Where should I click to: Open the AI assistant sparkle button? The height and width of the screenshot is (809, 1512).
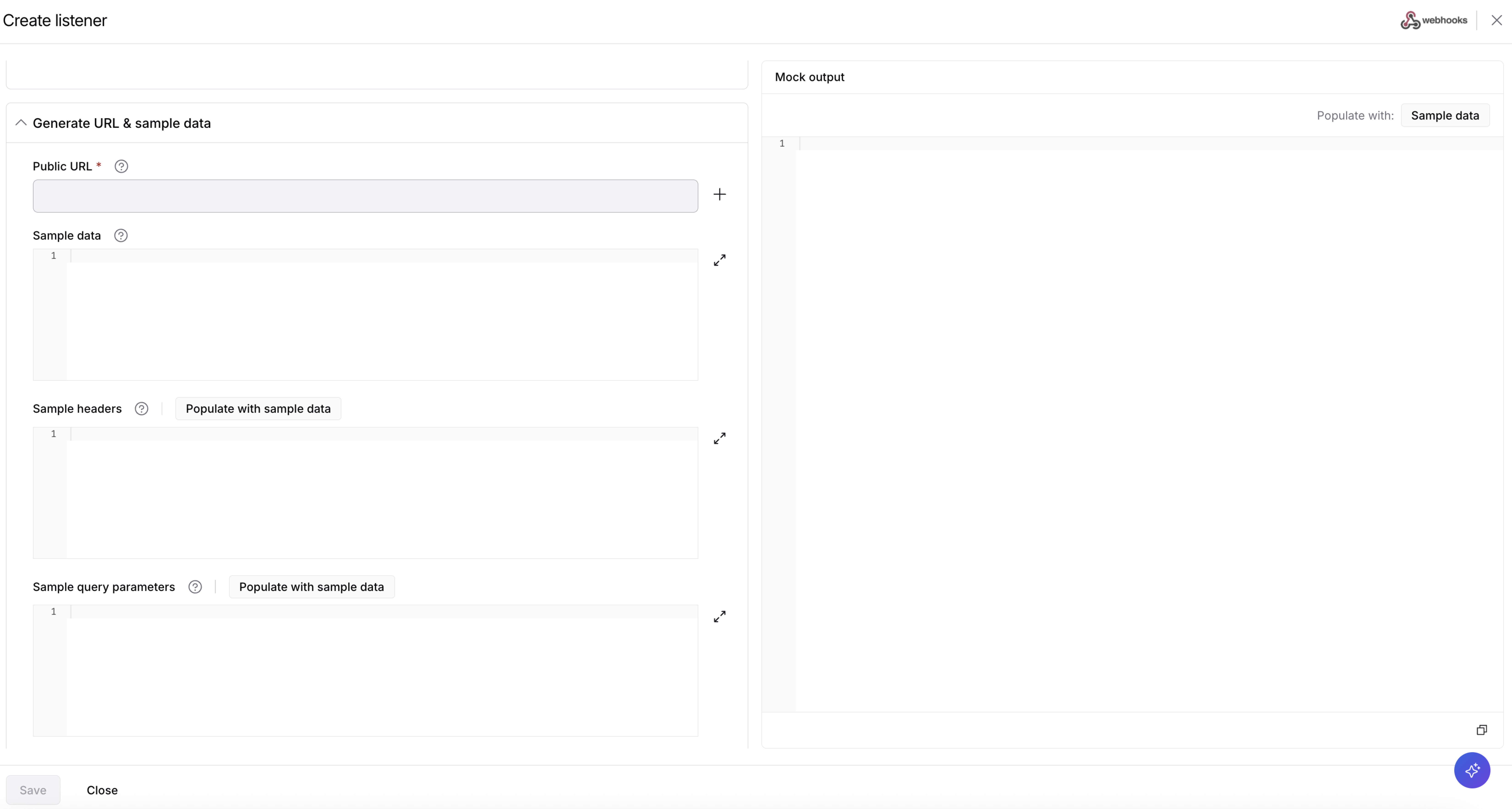click(x=1472, y=770)
